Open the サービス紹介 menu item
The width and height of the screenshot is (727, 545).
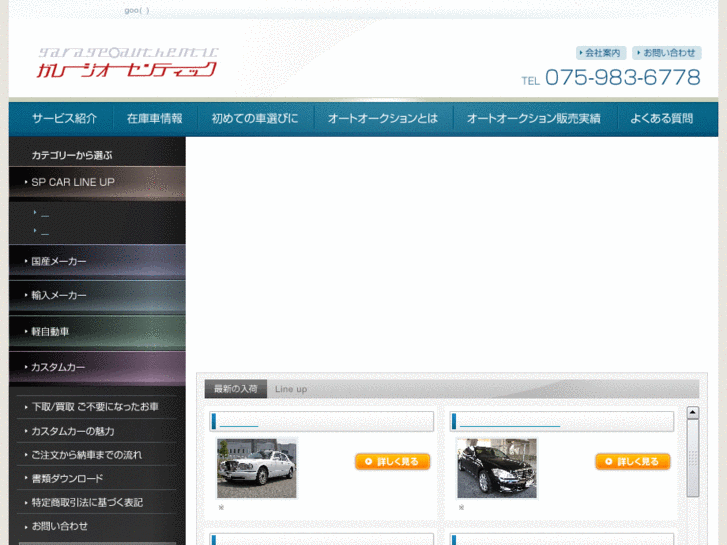tap(64, 118)
